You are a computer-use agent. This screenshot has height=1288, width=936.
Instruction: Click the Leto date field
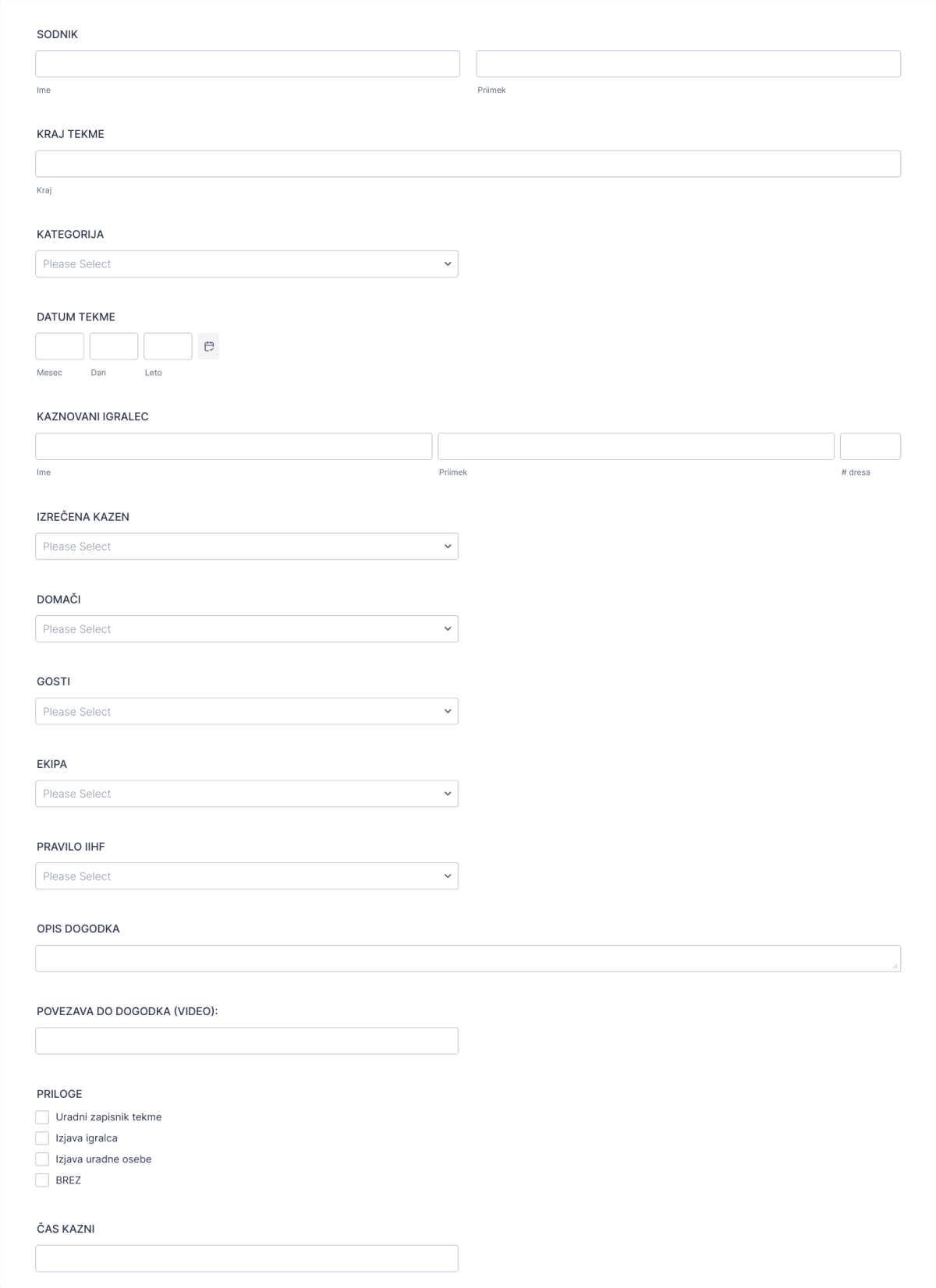168,345
